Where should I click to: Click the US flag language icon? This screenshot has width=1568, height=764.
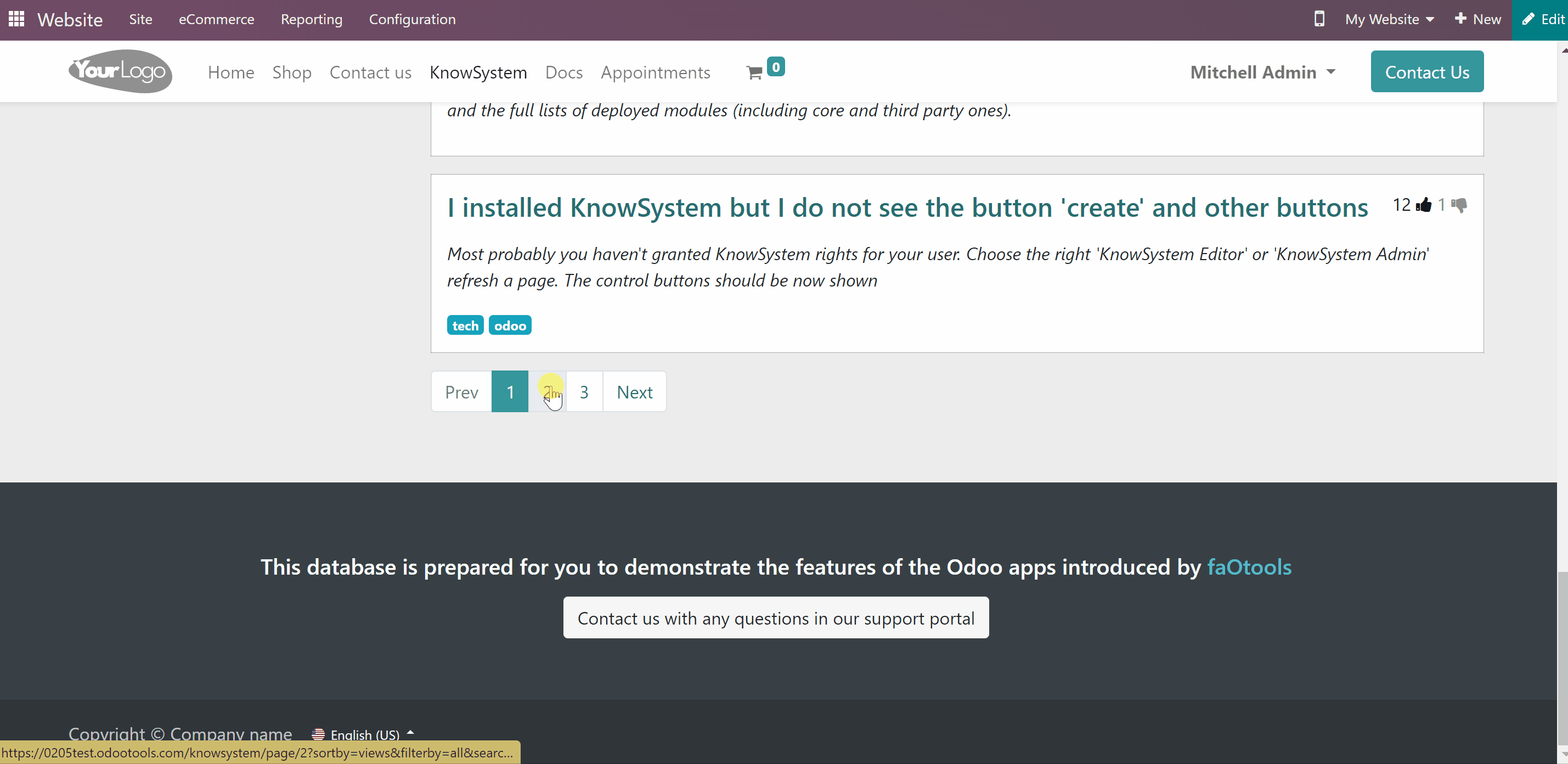[x=318, y=734]
